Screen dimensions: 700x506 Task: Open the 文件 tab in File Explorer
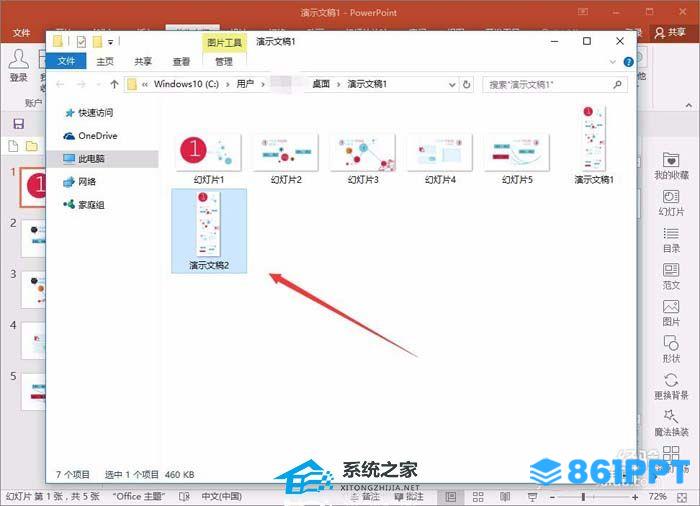(66, 61)
